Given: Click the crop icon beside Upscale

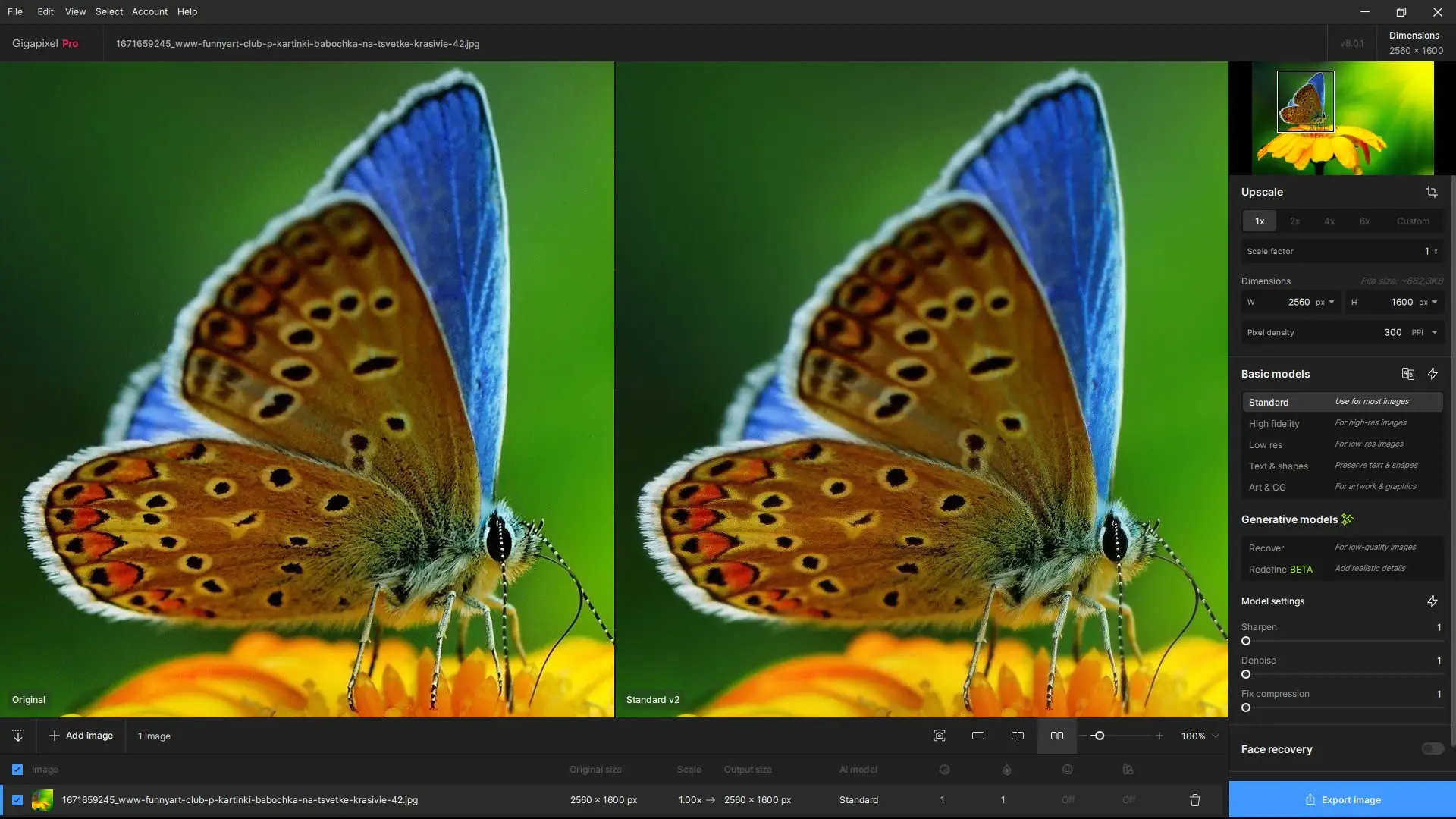Looking at the screenshot, I should tap(1431, 192).
